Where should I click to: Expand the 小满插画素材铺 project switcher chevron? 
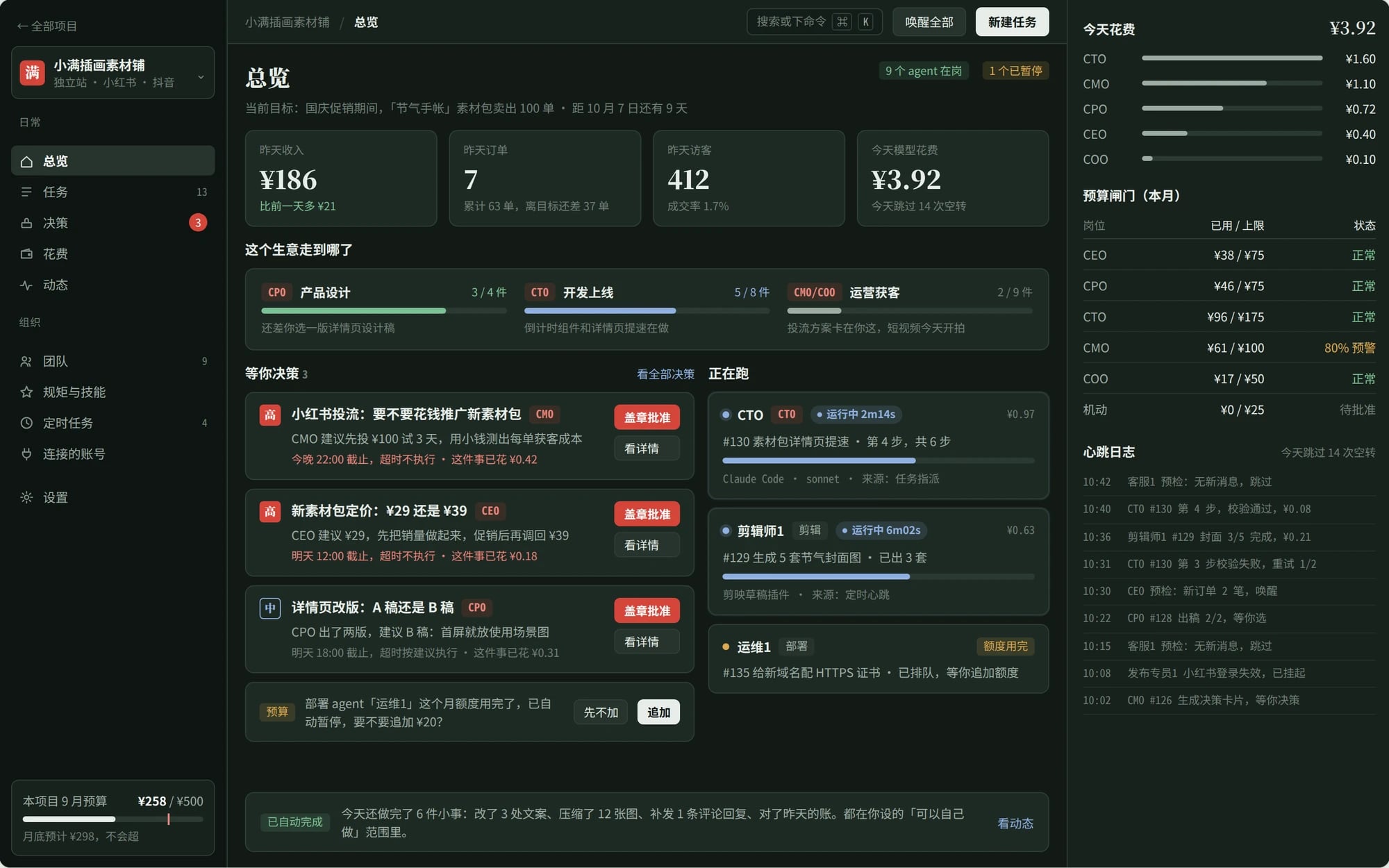point(201,76)
